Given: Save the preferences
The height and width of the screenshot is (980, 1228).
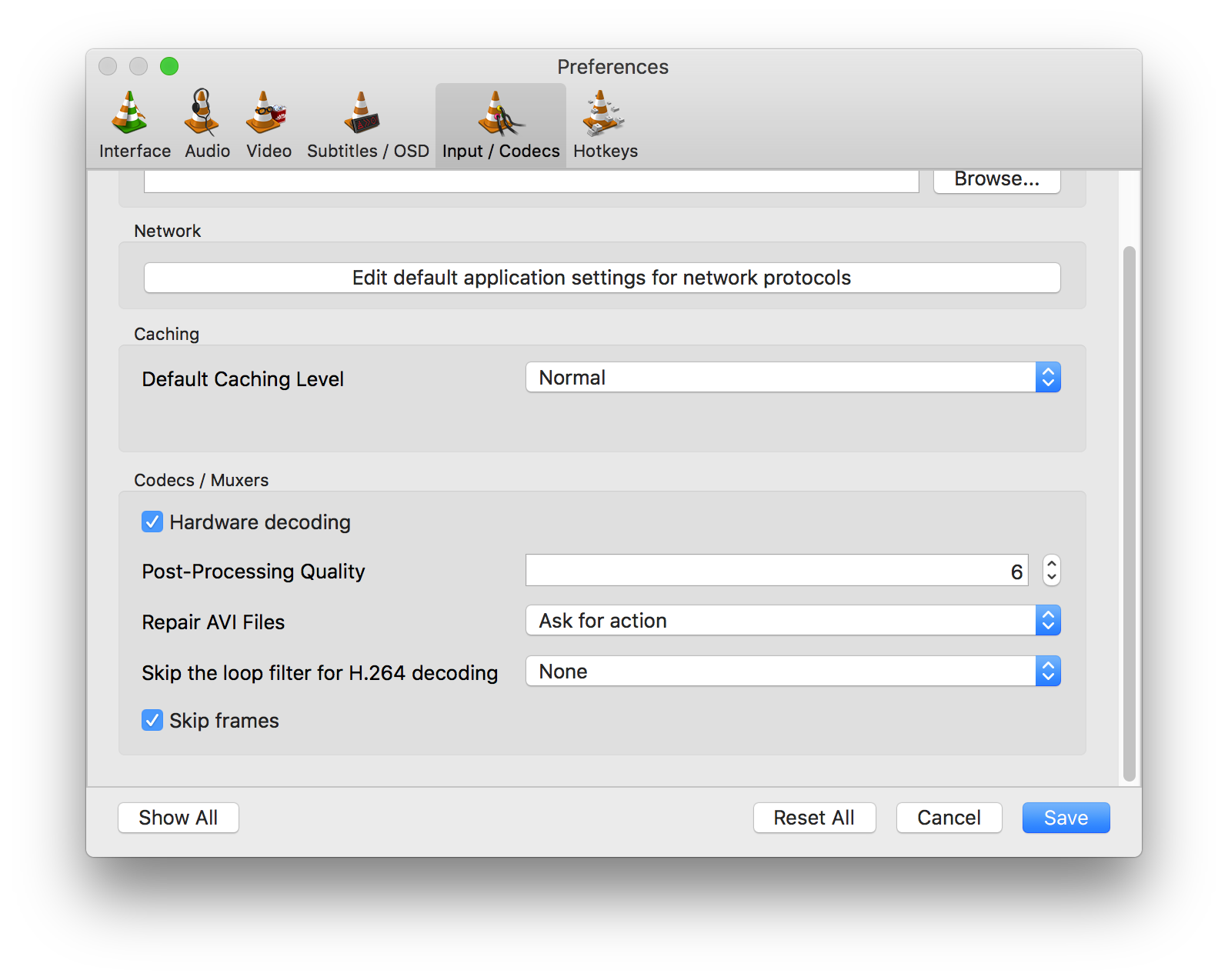Looking at the screenshot, I should [x=1066, y=818].
